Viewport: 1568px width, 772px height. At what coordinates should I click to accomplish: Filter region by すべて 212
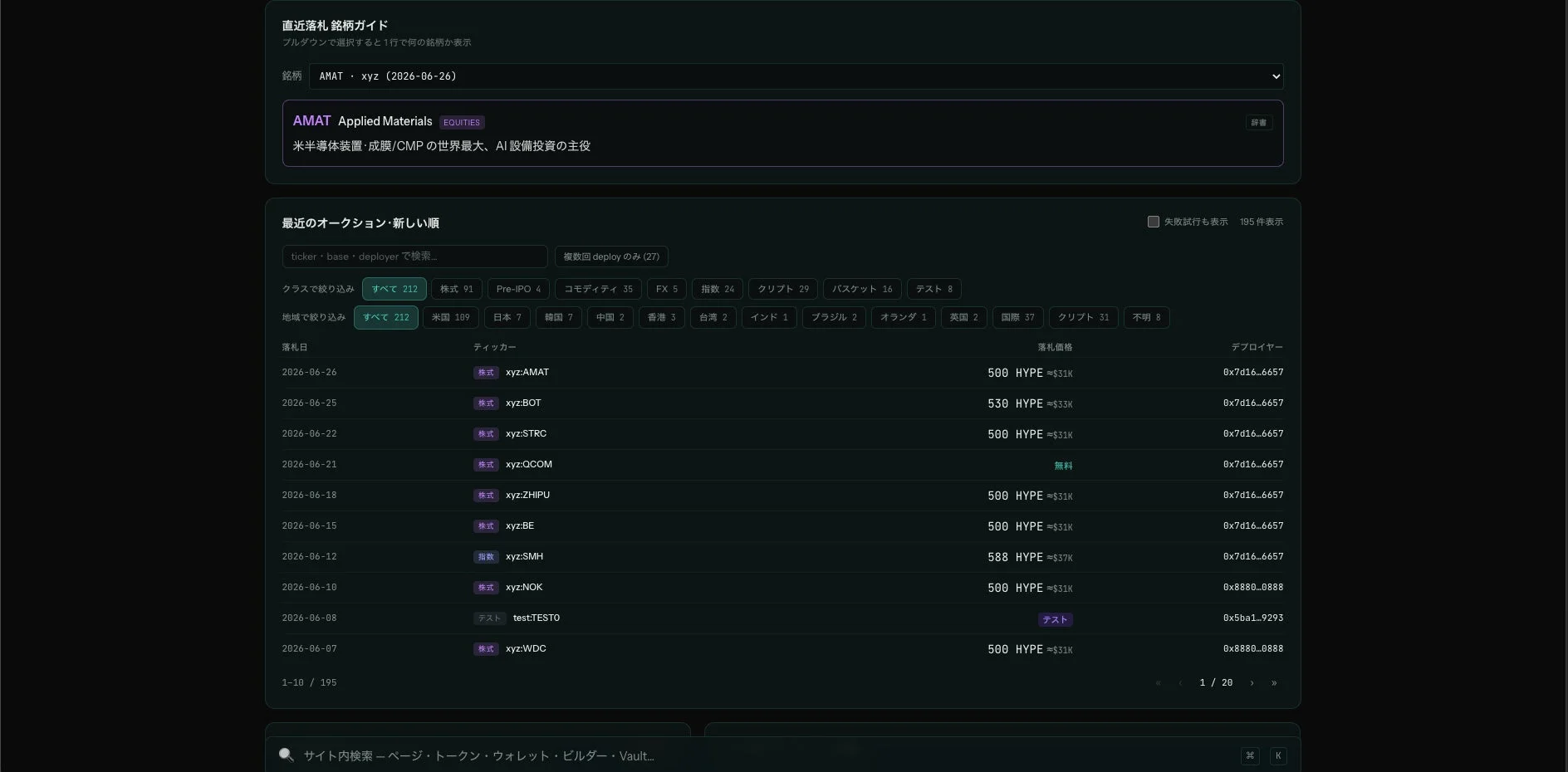386,317
